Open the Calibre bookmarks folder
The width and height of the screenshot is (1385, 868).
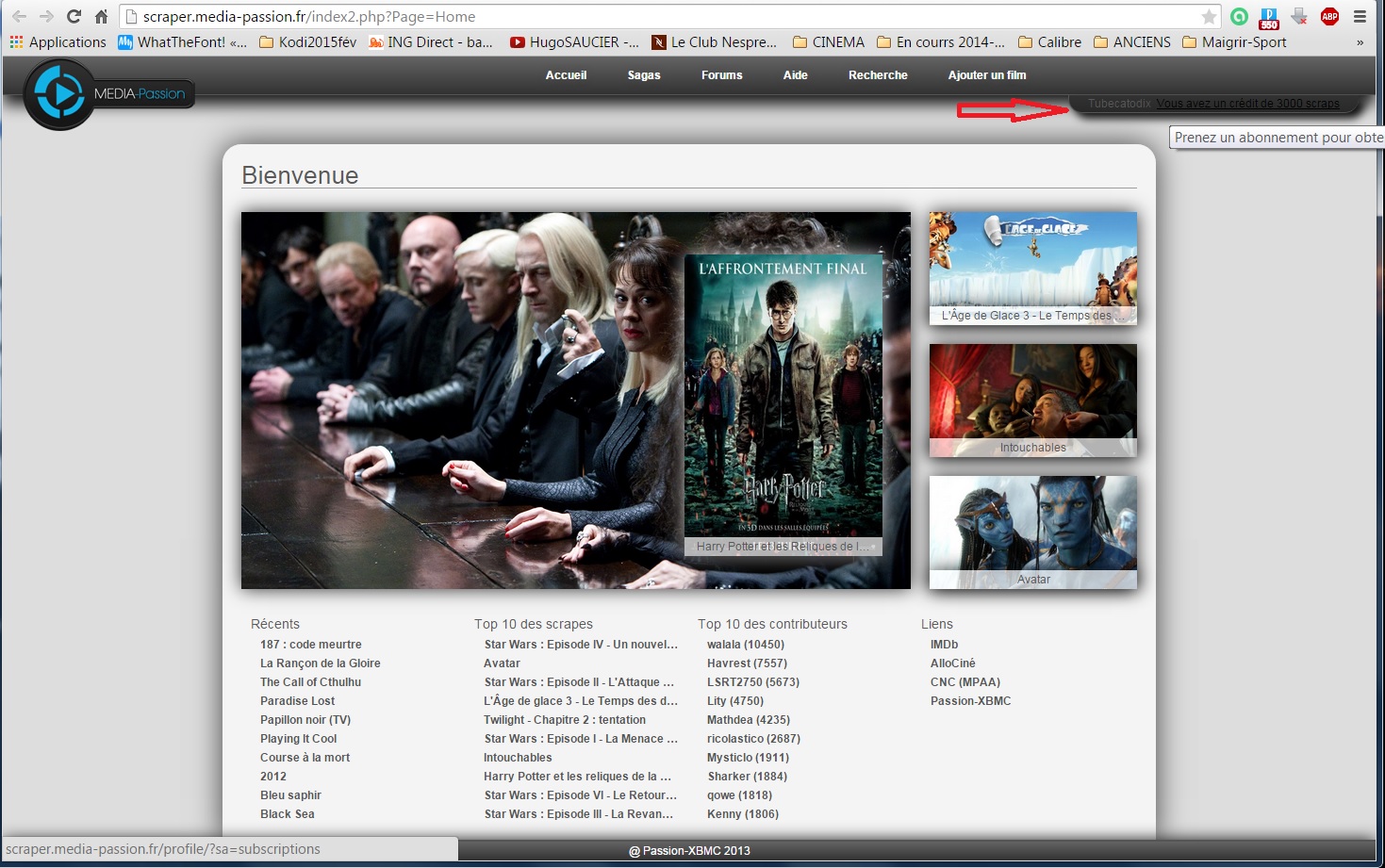click(1049, 42)
